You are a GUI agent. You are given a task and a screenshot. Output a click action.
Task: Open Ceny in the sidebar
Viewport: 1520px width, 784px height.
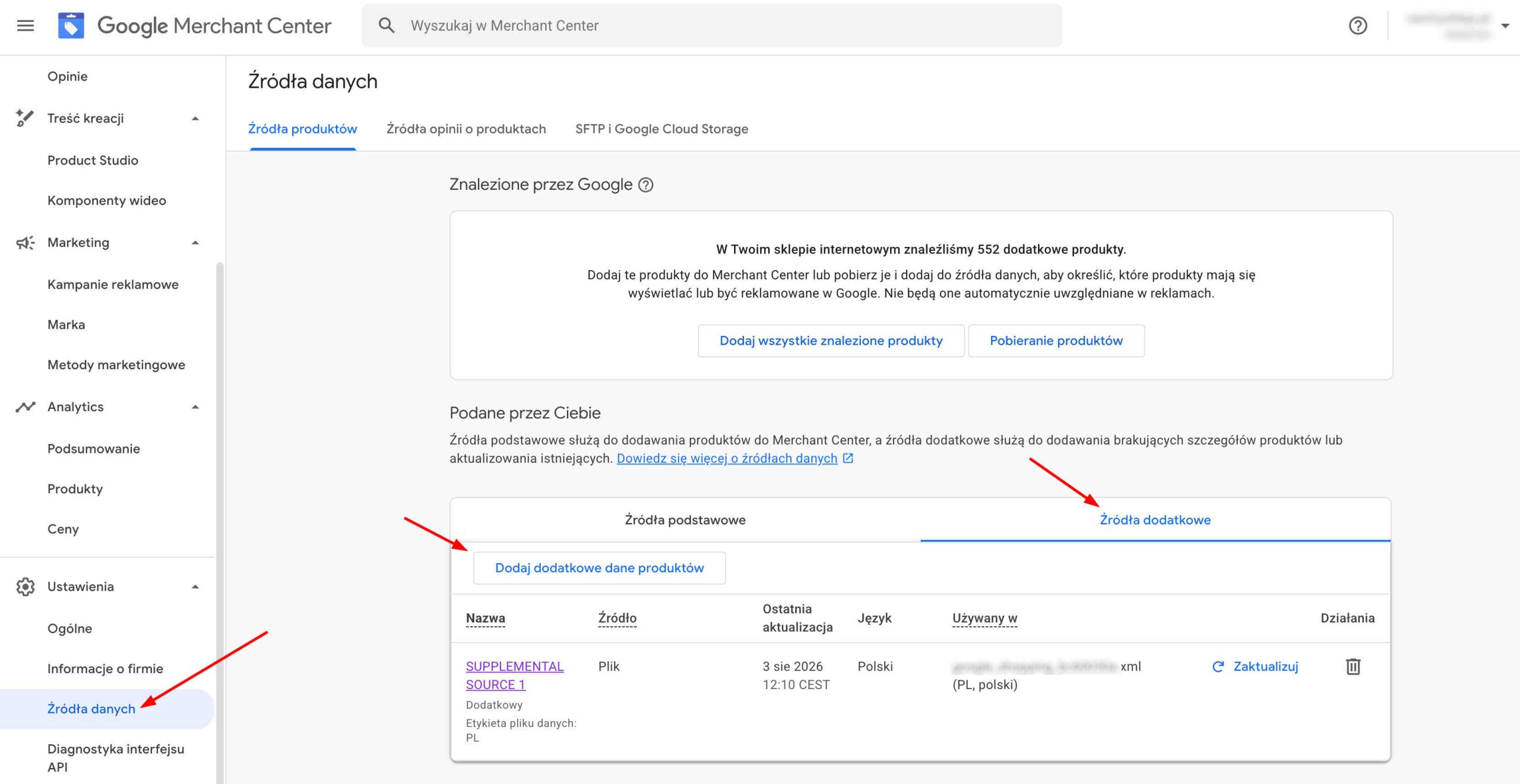click(x=63, y=529)
